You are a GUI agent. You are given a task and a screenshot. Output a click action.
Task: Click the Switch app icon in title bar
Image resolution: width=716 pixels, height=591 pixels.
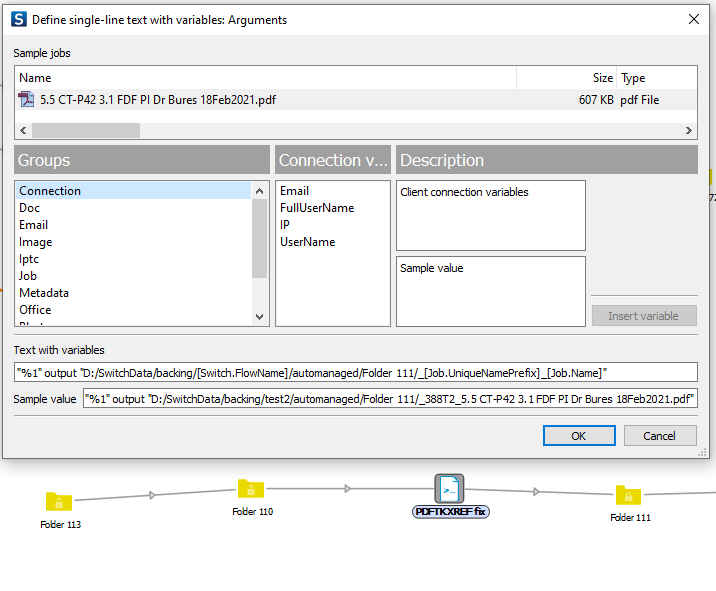click(18, 19)
